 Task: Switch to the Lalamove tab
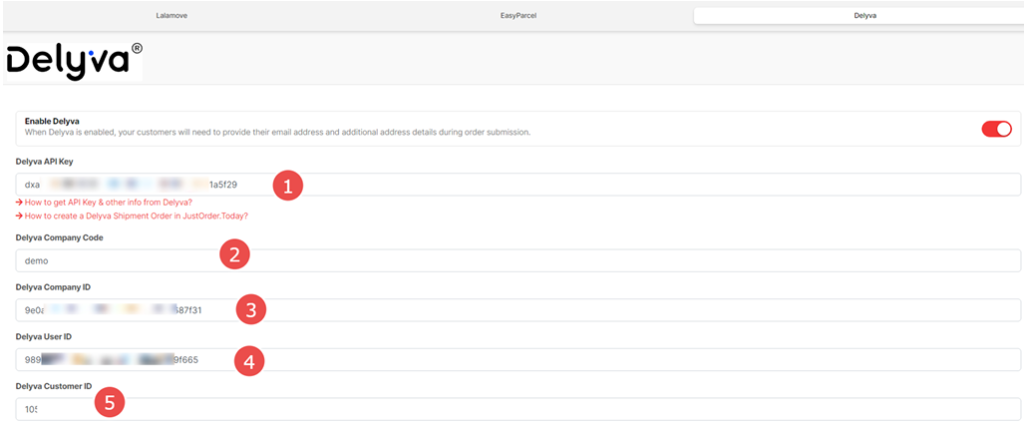tap(172, 16)
